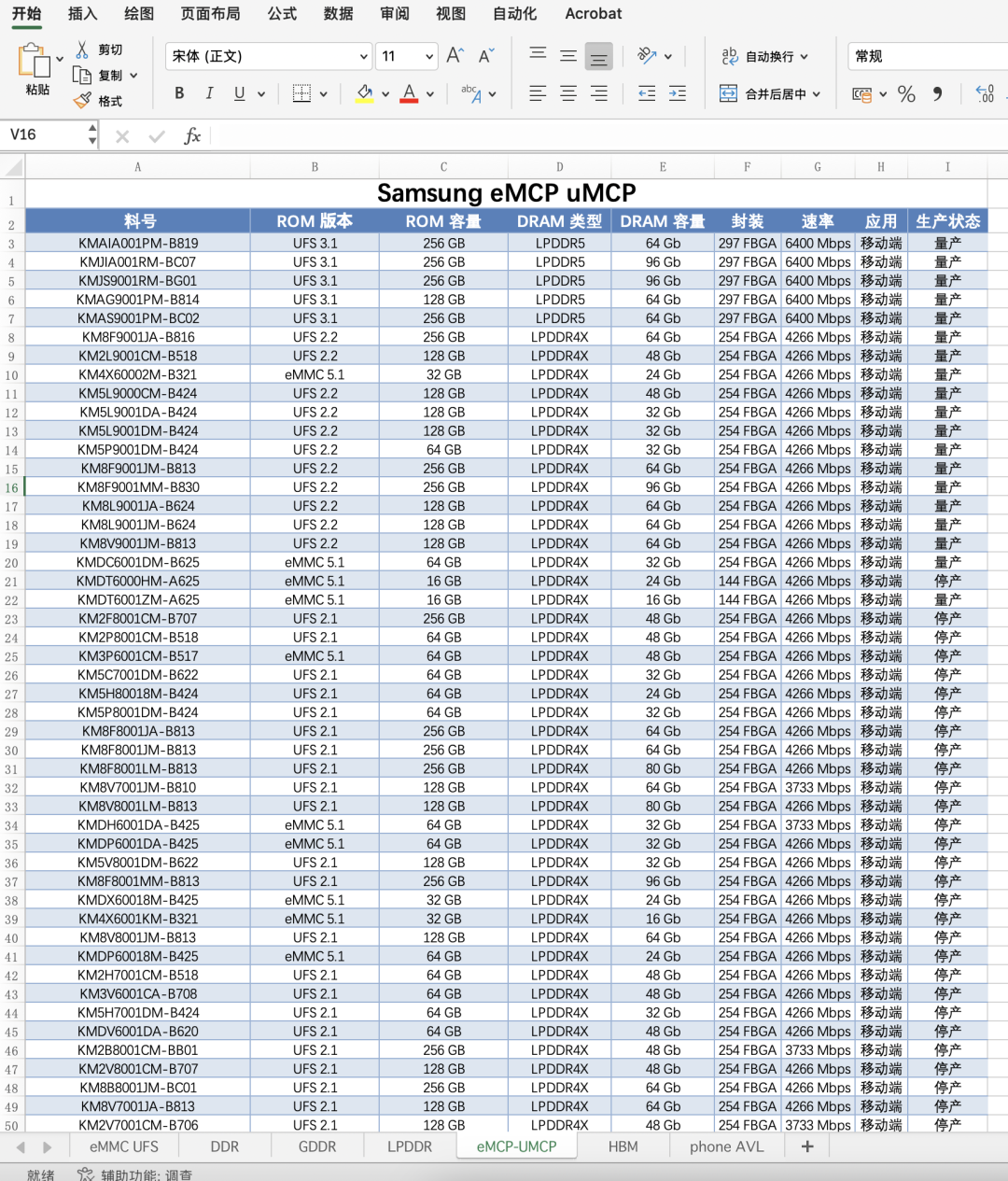Screen dimensions: 1008x1181
Task: Toggle bottom vertical alignment
Action: click(x=599, y=56)
